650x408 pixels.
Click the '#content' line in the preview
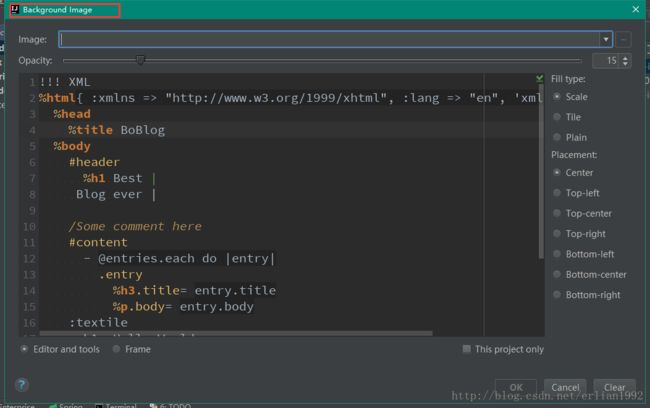[98, 243]
